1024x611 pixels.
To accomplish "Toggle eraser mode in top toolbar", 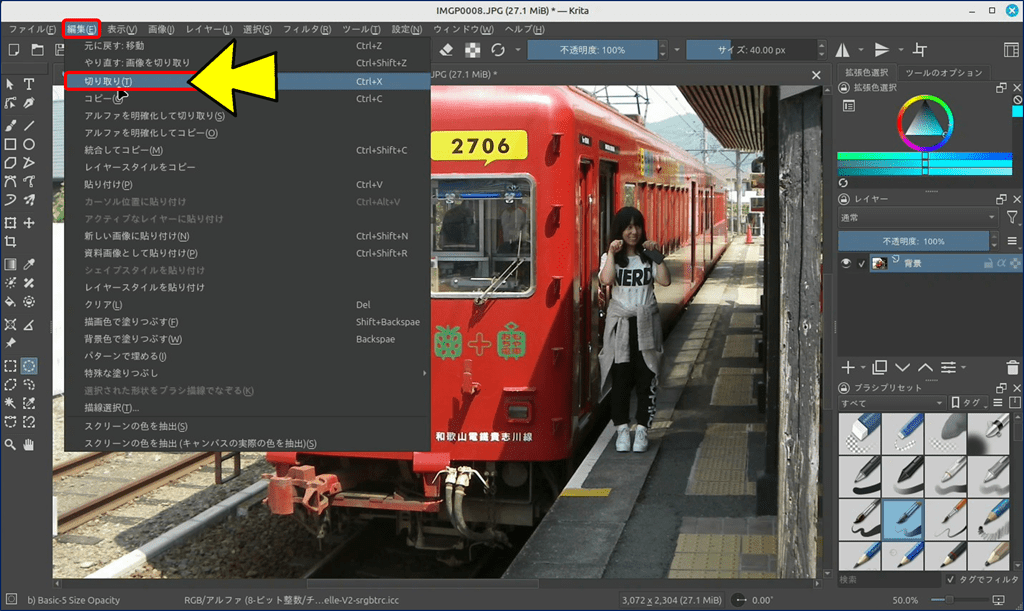I will click(446, 50).
